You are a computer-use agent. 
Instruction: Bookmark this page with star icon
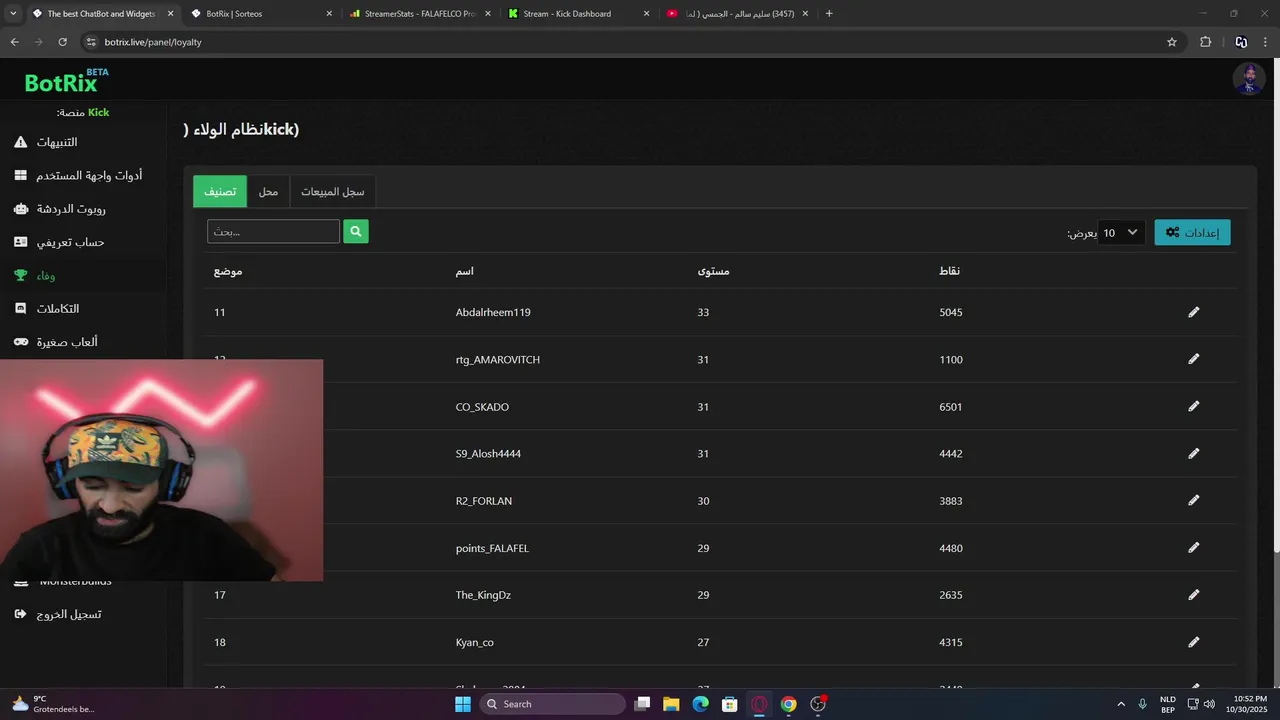1172,42
